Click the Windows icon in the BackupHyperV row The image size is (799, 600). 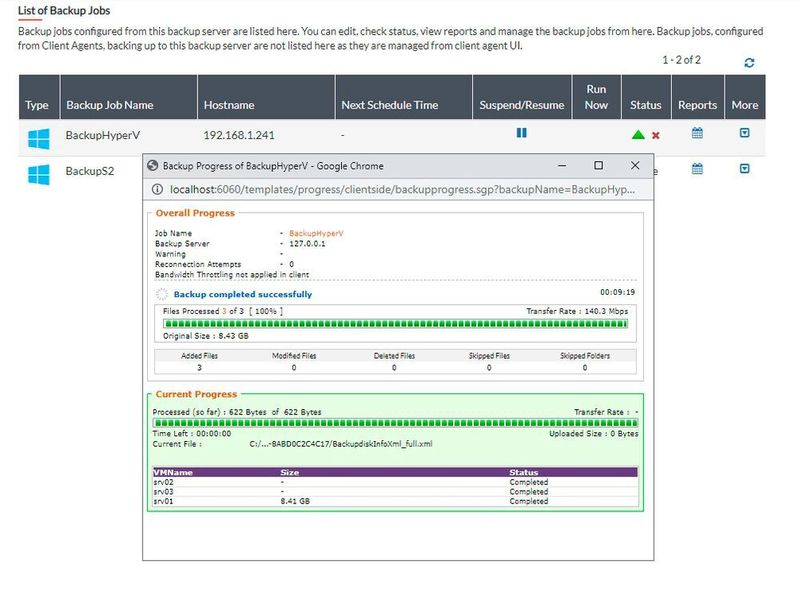(x=38, y=136)
